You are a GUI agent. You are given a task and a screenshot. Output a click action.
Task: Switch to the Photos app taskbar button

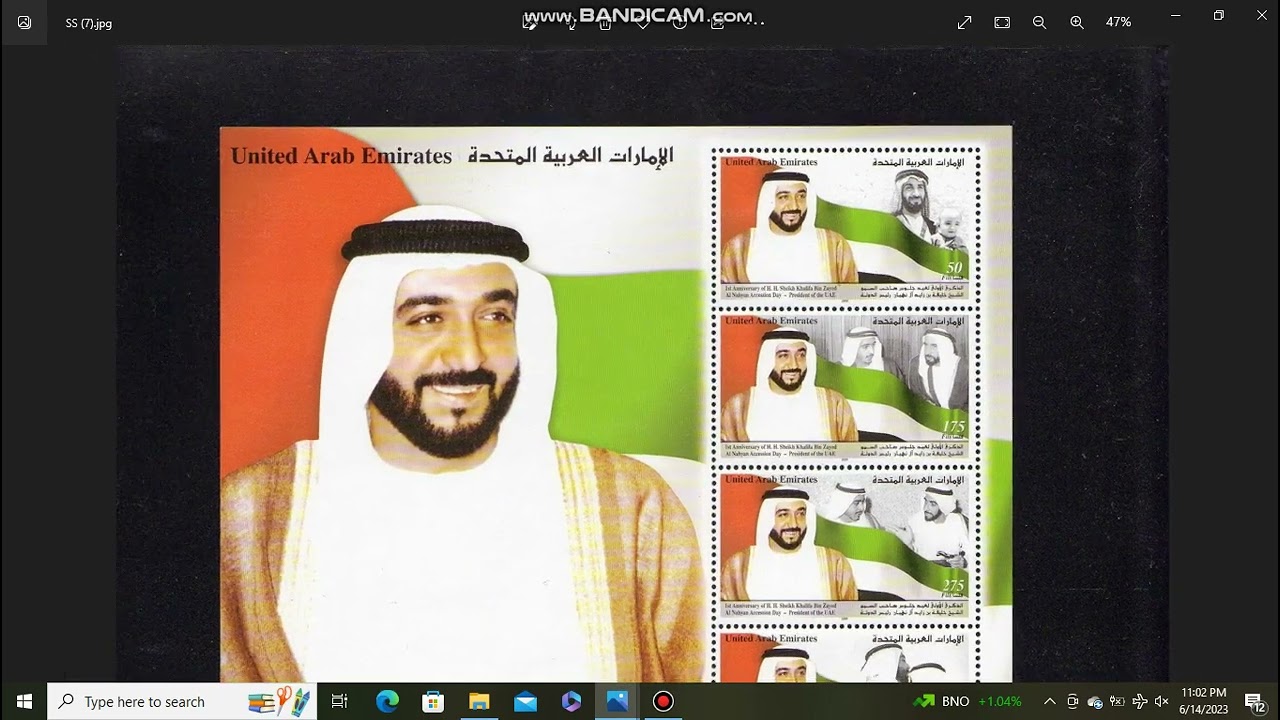click(x=617, y=701)
